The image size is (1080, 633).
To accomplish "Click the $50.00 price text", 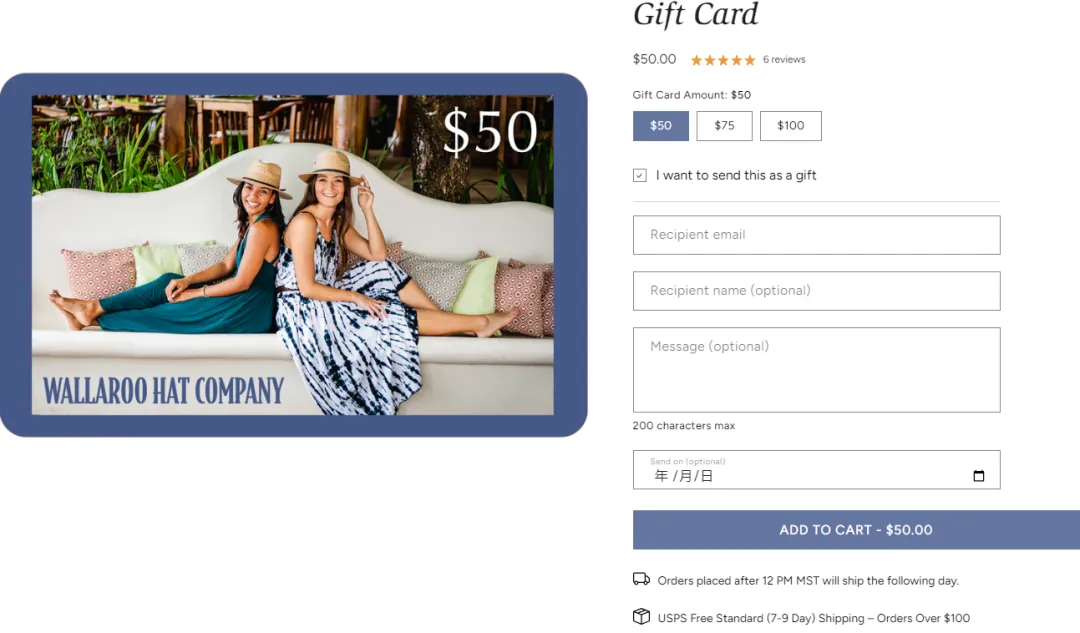I will [654, 59].
